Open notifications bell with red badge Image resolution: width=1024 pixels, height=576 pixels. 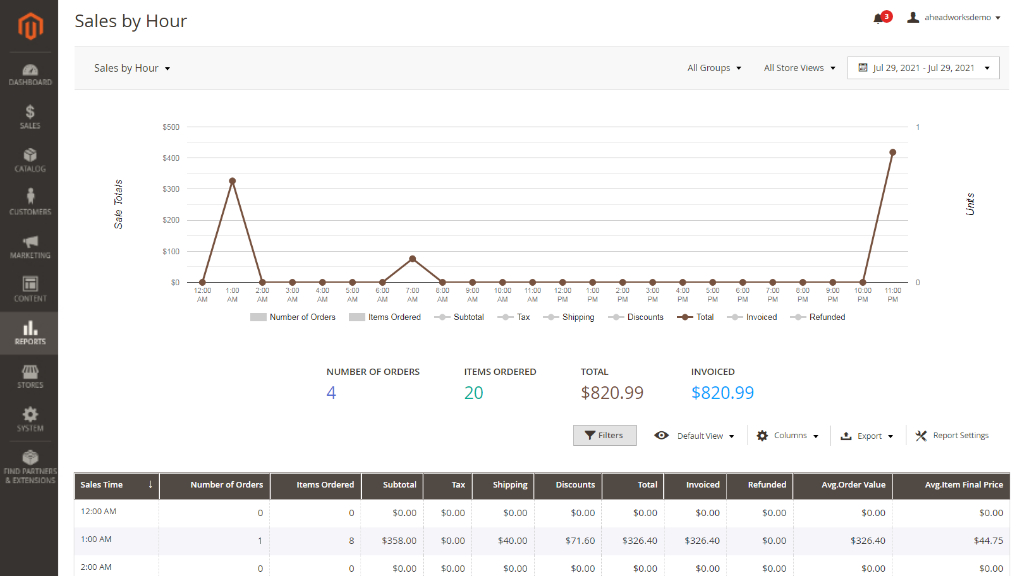(x=882, y=18)
